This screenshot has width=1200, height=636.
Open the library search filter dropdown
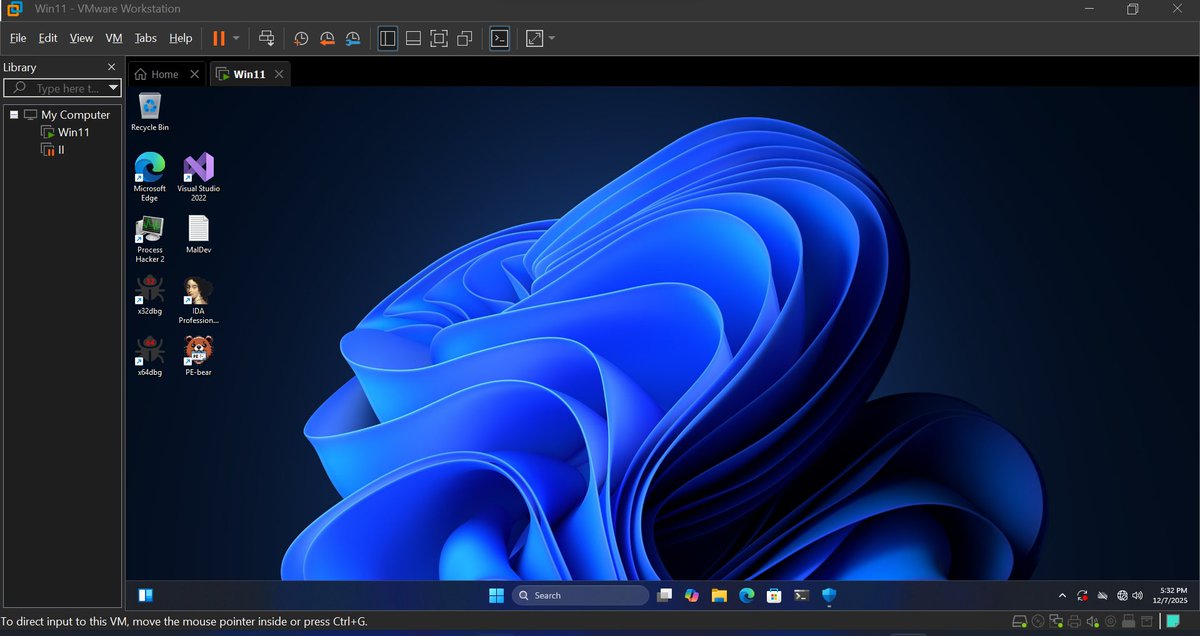point(114,88)
